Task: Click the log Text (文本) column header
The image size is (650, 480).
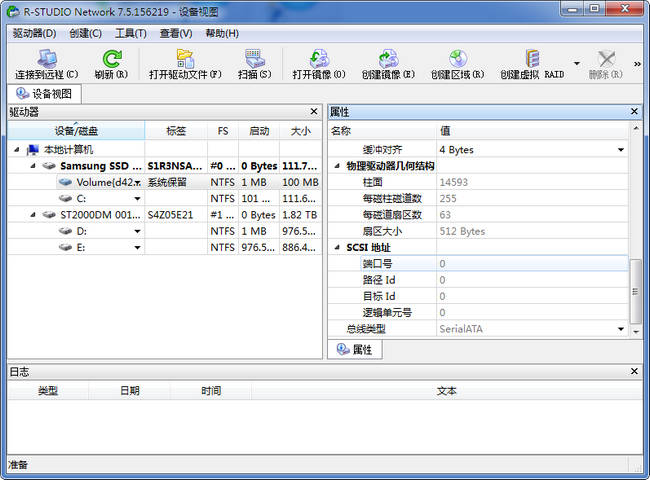Action: coord(446,390)
